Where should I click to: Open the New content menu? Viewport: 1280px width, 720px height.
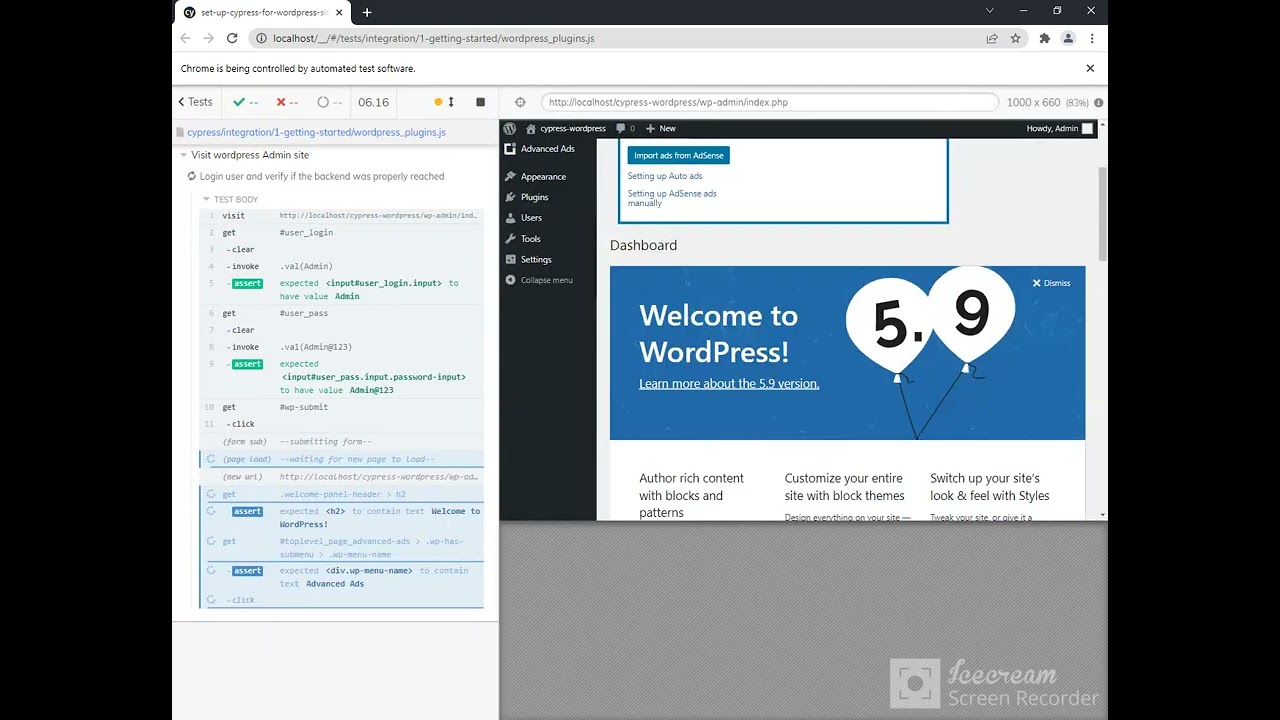tap(661, 128)
